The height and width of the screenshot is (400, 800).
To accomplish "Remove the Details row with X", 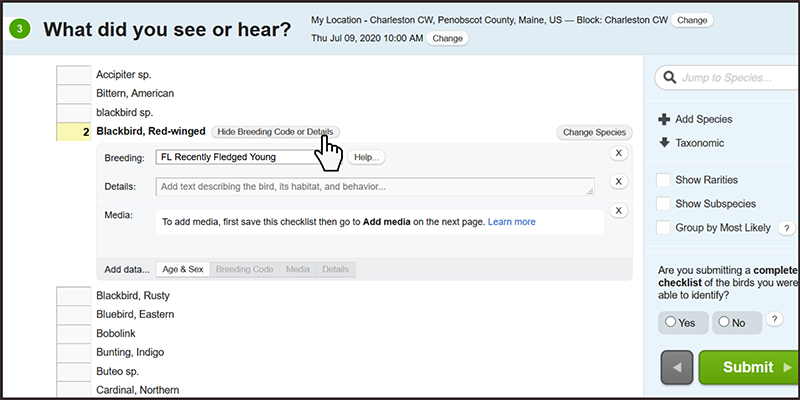I will [x=618, y=181].
